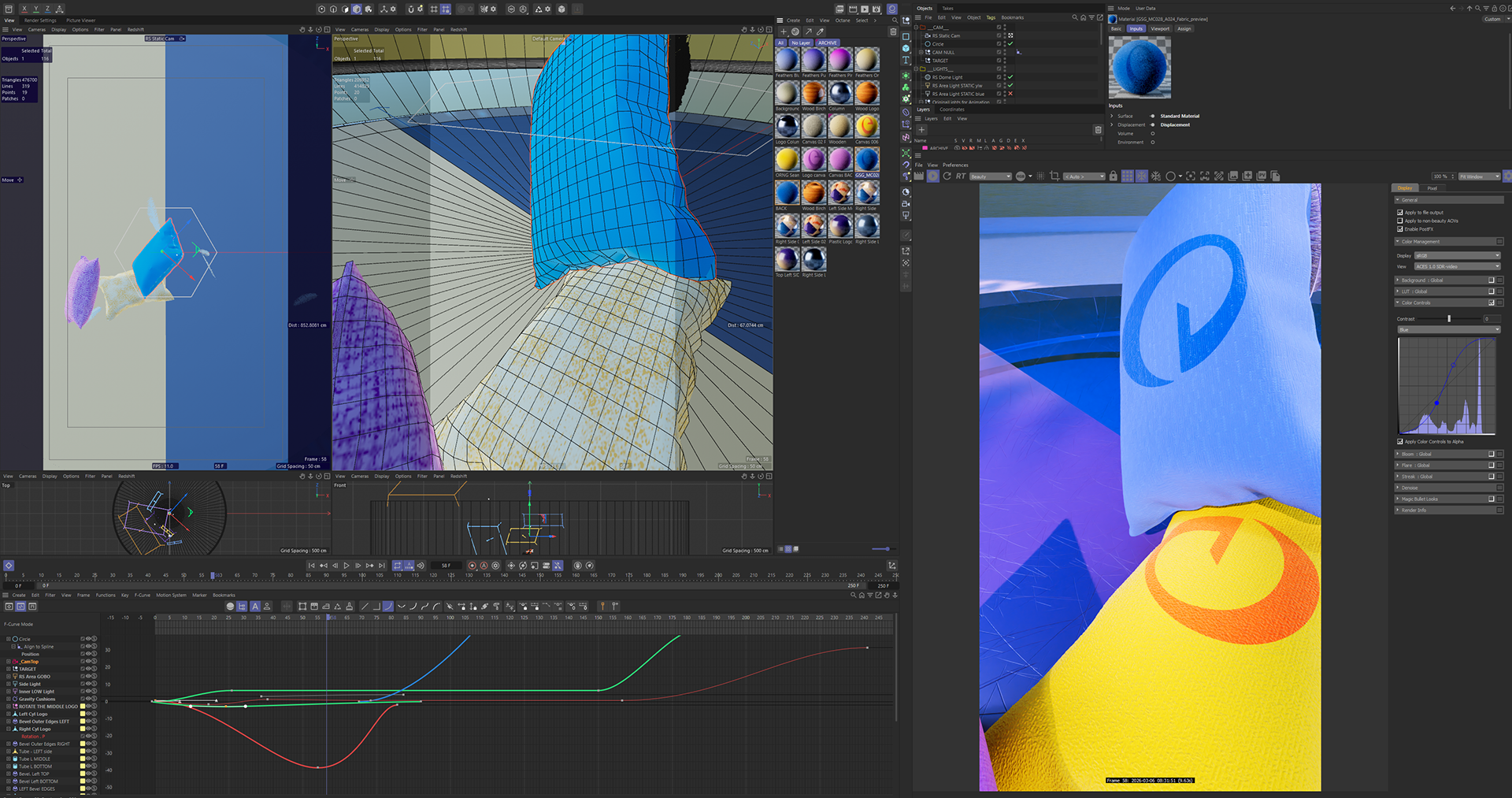The height and width of the screenshot is (798, 1512).
Task: Enable the LUT : Global checkbox
Action: [x=1491, y=291]
